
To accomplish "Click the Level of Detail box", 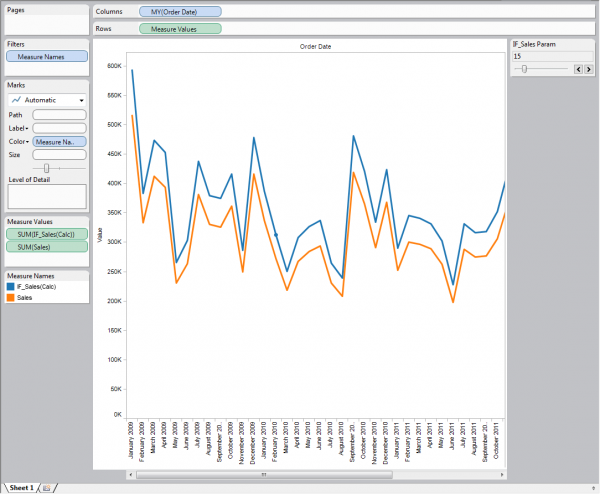I will tap(46, 195).
